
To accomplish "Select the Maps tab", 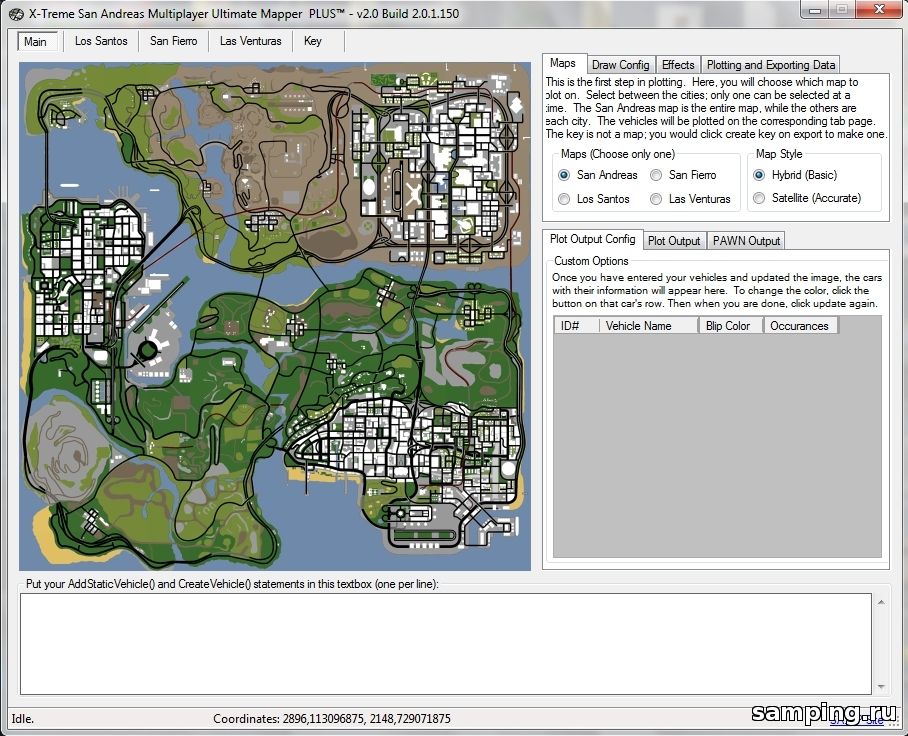I will (563, 63).
